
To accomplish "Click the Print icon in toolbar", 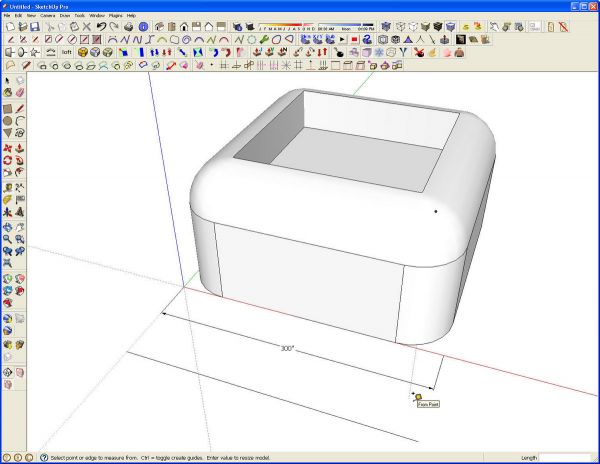I will (x=129, y=26).
